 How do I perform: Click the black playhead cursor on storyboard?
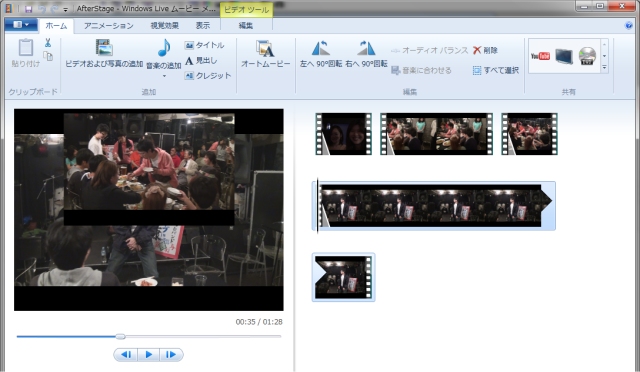point(318,205)
